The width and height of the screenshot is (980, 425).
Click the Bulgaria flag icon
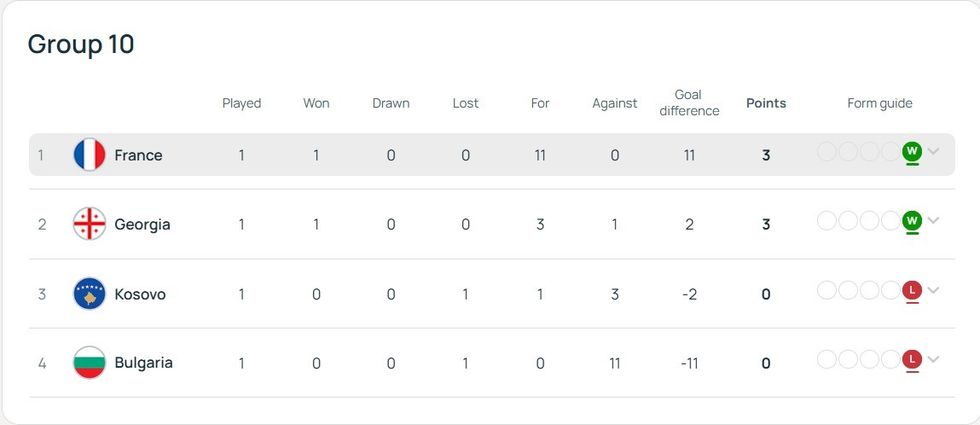(89, 363)
